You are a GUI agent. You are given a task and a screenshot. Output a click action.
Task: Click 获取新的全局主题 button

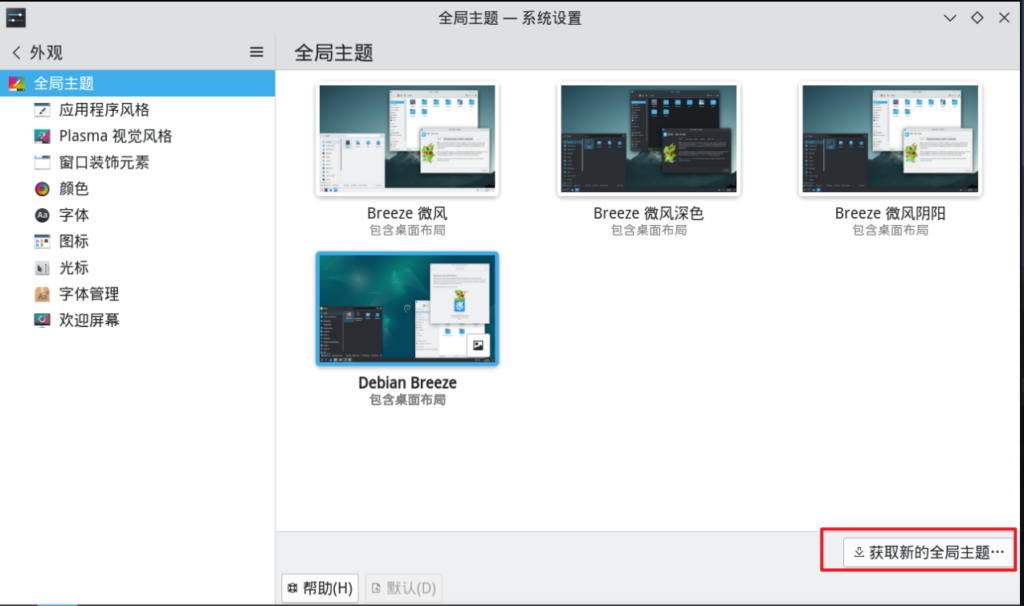click(x=927, y=552)
